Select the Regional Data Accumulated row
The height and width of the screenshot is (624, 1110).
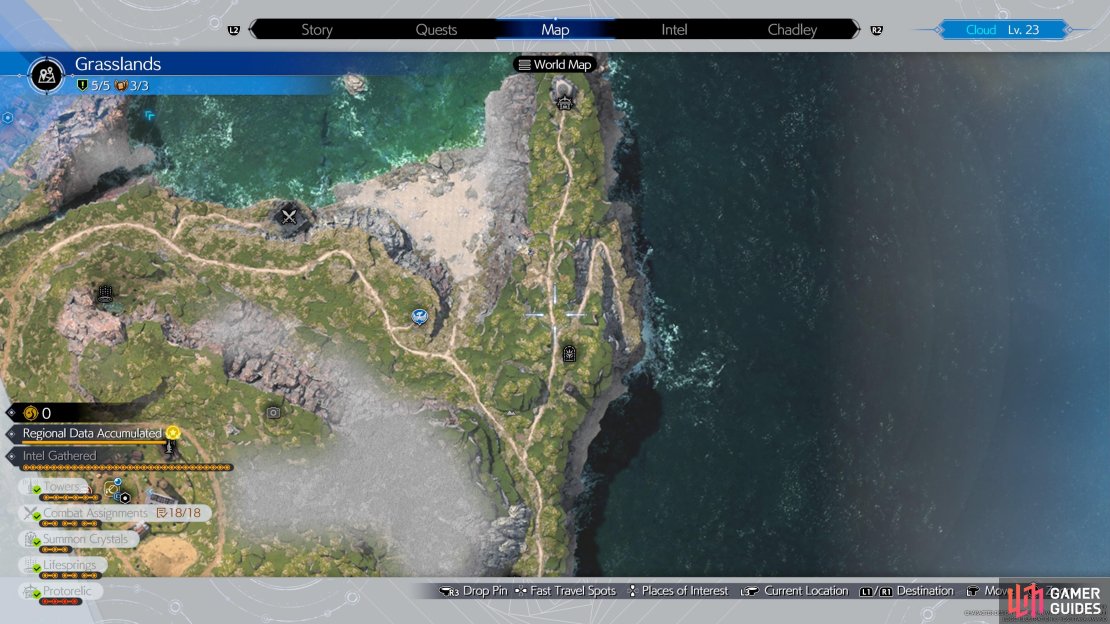click(93, 433)
